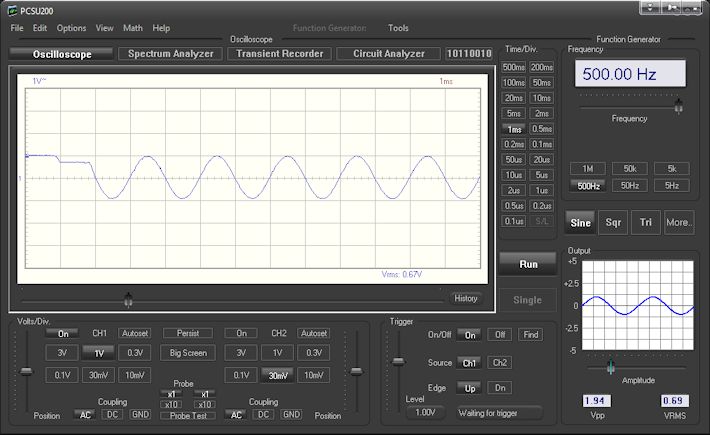The image size is (710, 435).
Task: Click the History button
Action: (466, 298)
